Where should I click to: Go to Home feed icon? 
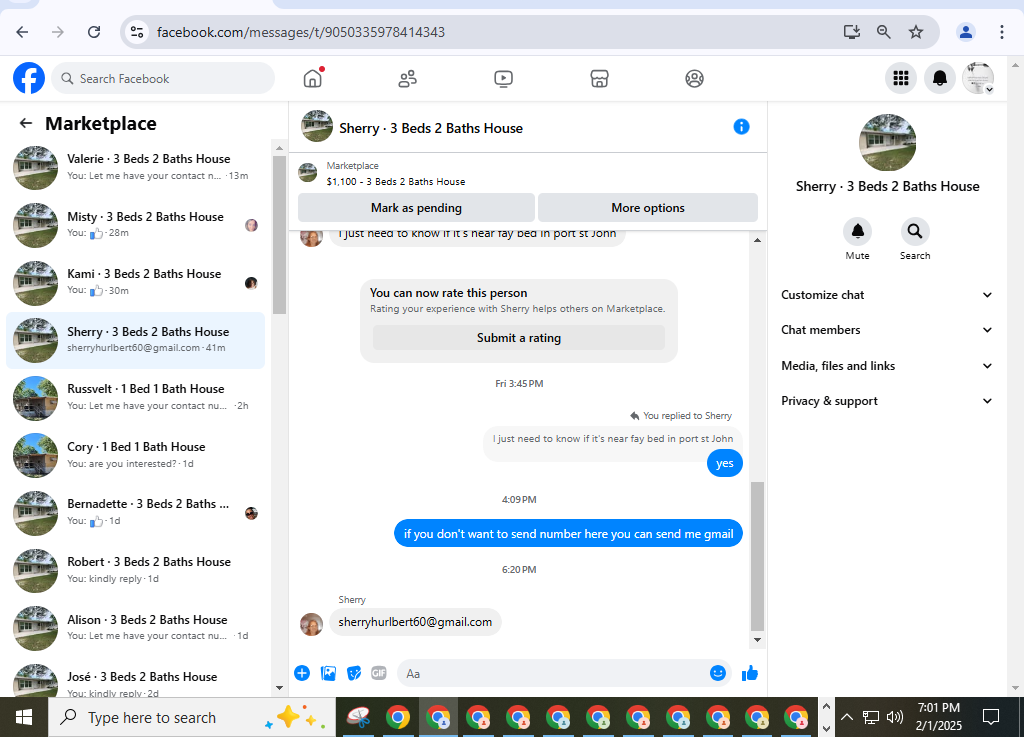(313, 78)
